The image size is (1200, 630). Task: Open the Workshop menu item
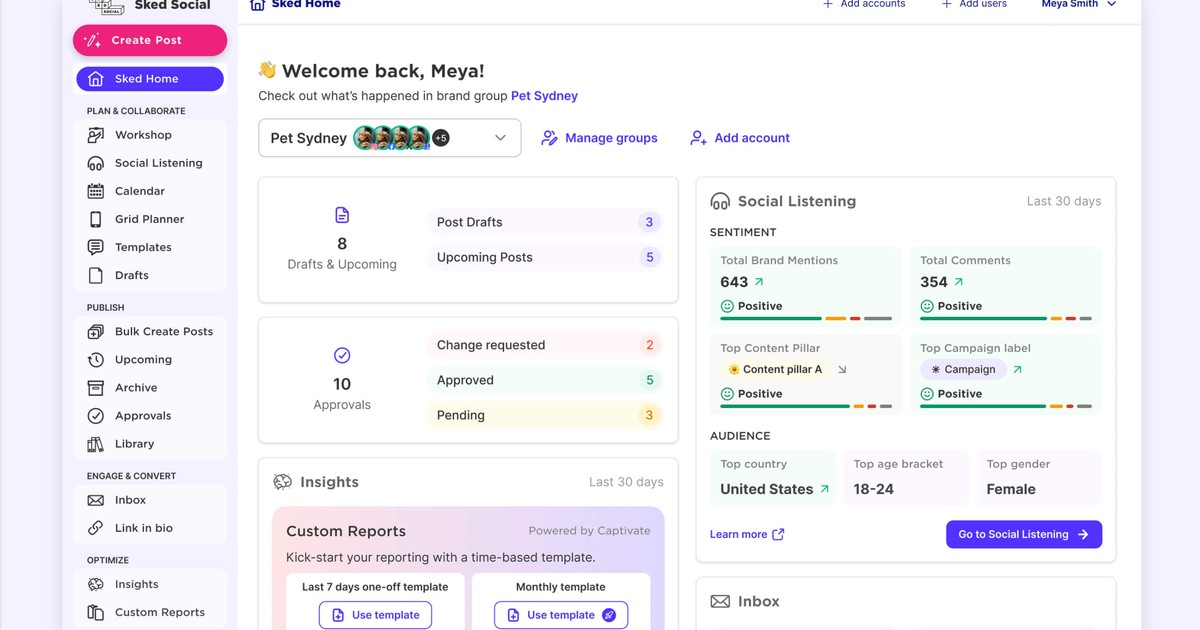point(150,135)
